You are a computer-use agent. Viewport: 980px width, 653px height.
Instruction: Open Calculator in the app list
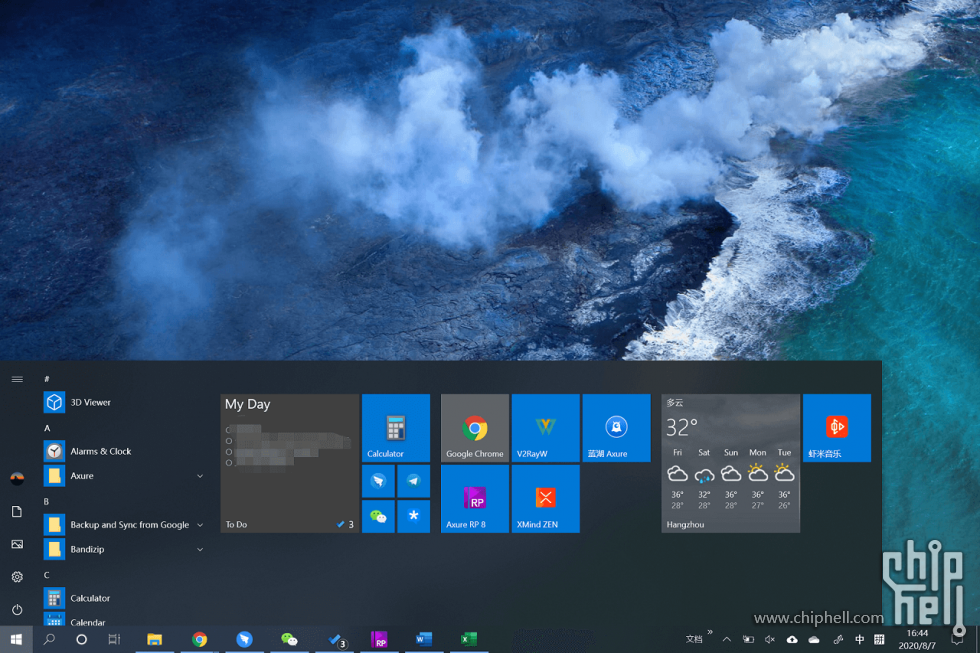point(124,598)
